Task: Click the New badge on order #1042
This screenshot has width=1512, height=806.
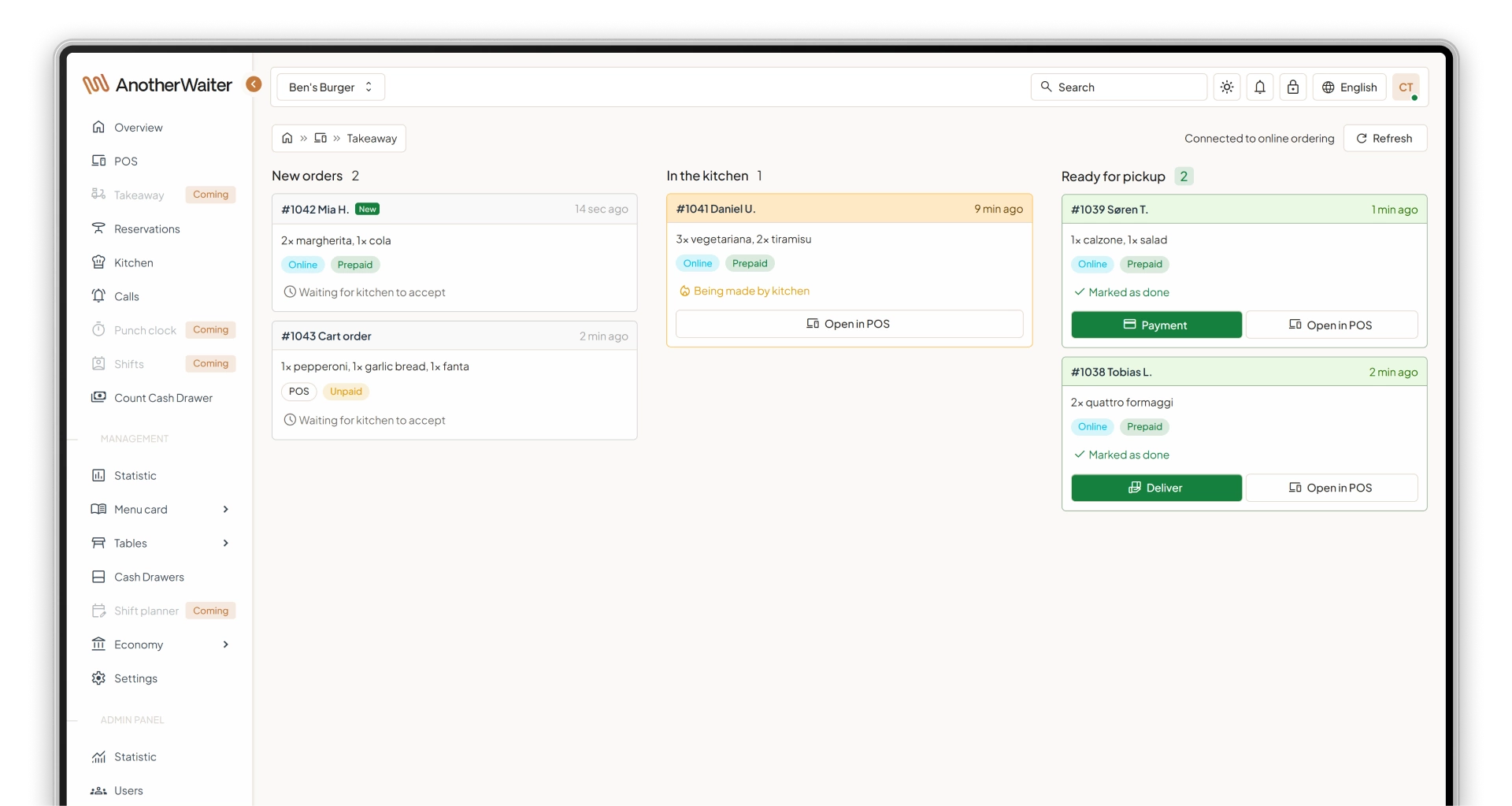Action: click(367, 210)
